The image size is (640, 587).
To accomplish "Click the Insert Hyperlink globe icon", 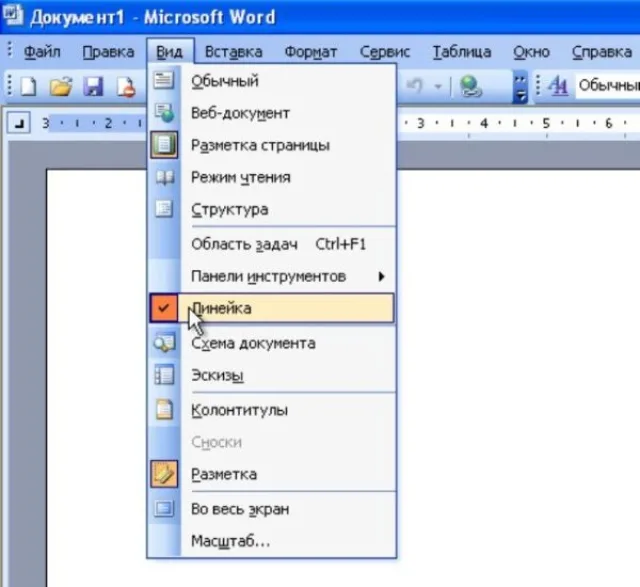I will coord(471,87).
